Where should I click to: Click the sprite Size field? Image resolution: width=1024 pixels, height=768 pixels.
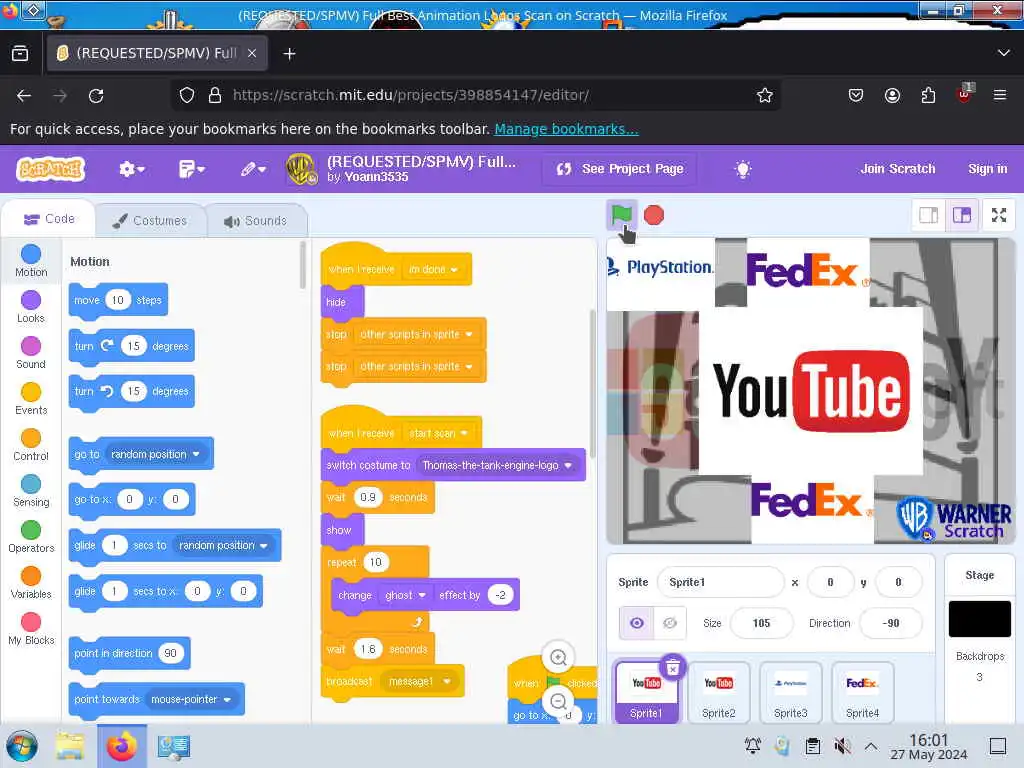pyautogui.click(x=761, y=623)
